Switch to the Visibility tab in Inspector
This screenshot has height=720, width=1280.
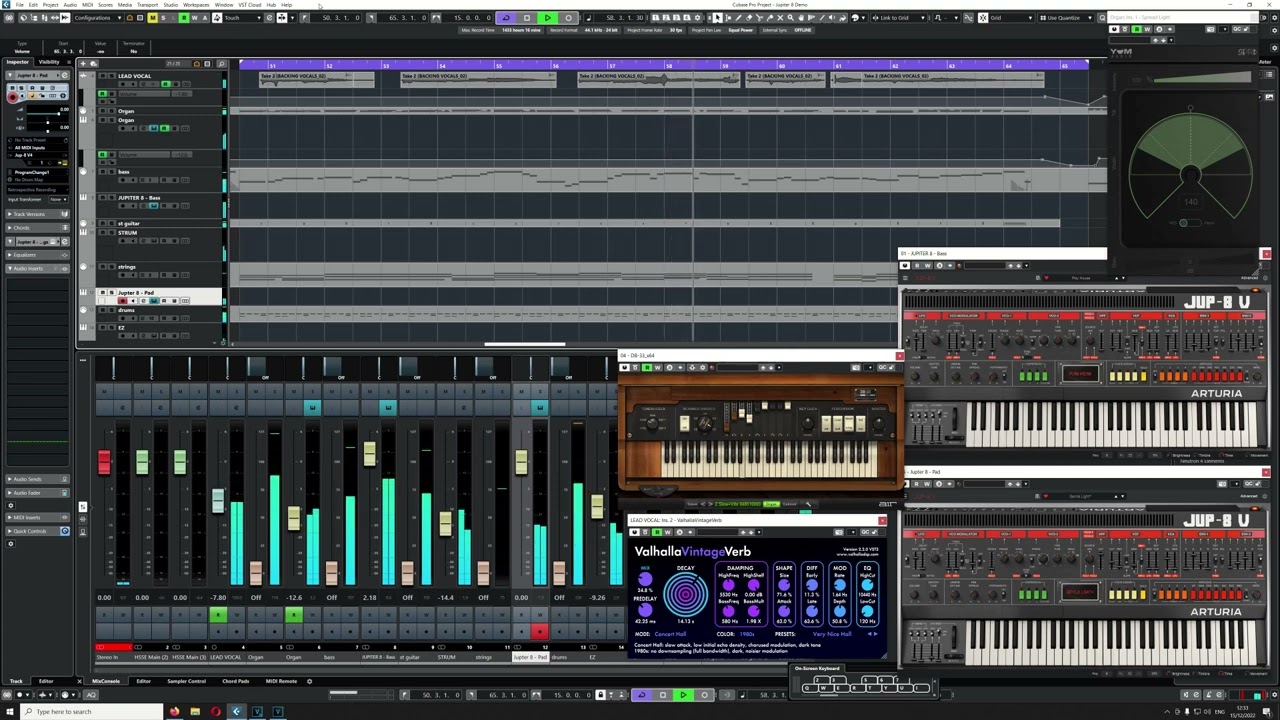pyautogui.click(x=48, y=62)
